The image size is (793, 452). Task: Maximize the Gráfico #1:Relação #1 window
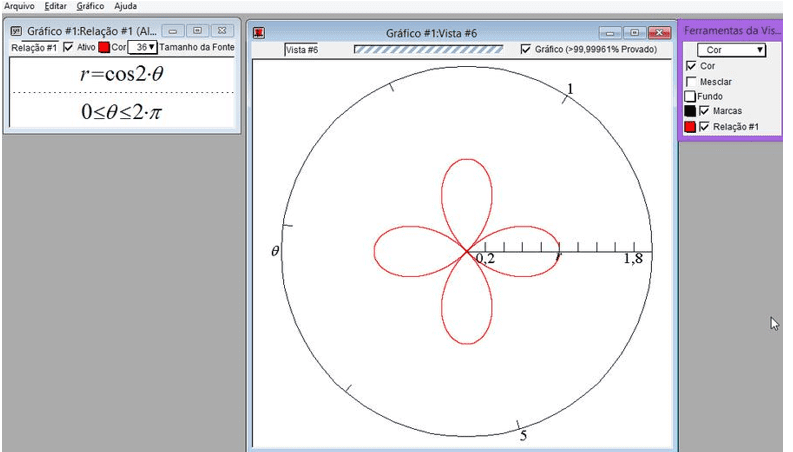(x=198, y=31)
